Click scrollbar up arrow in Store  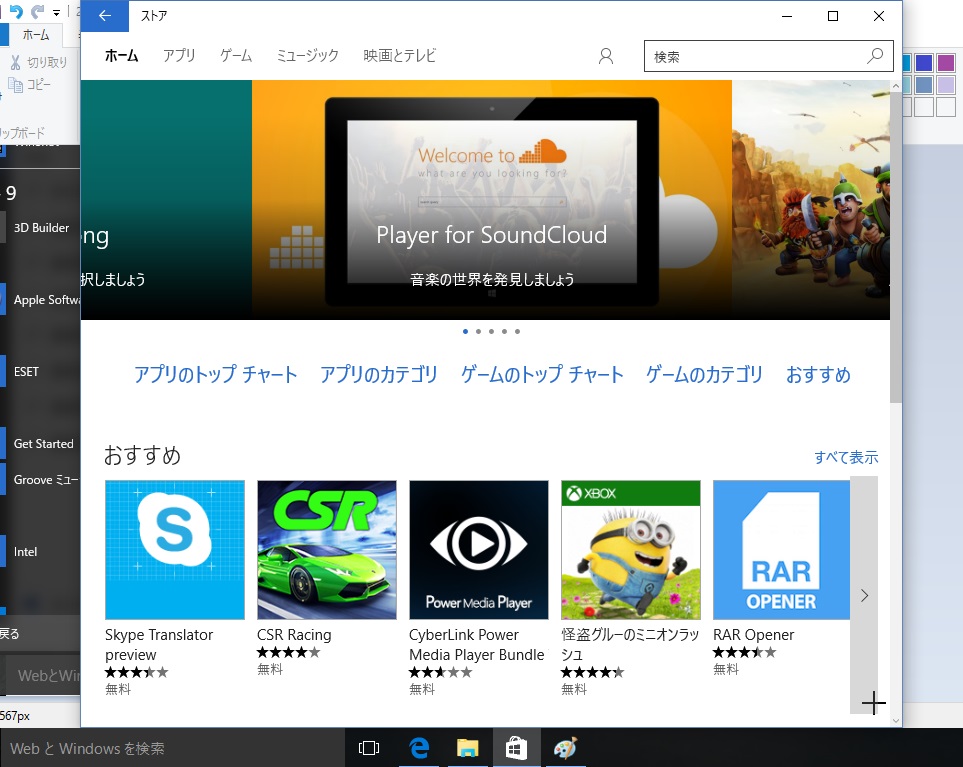(x=895, y=87)
